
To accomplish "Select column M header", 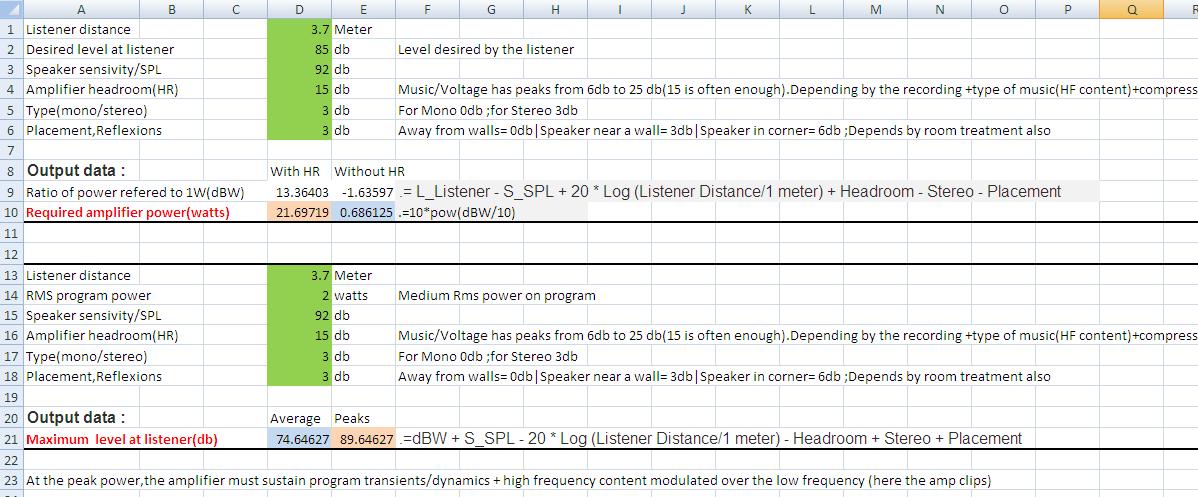I will (876, 9).
